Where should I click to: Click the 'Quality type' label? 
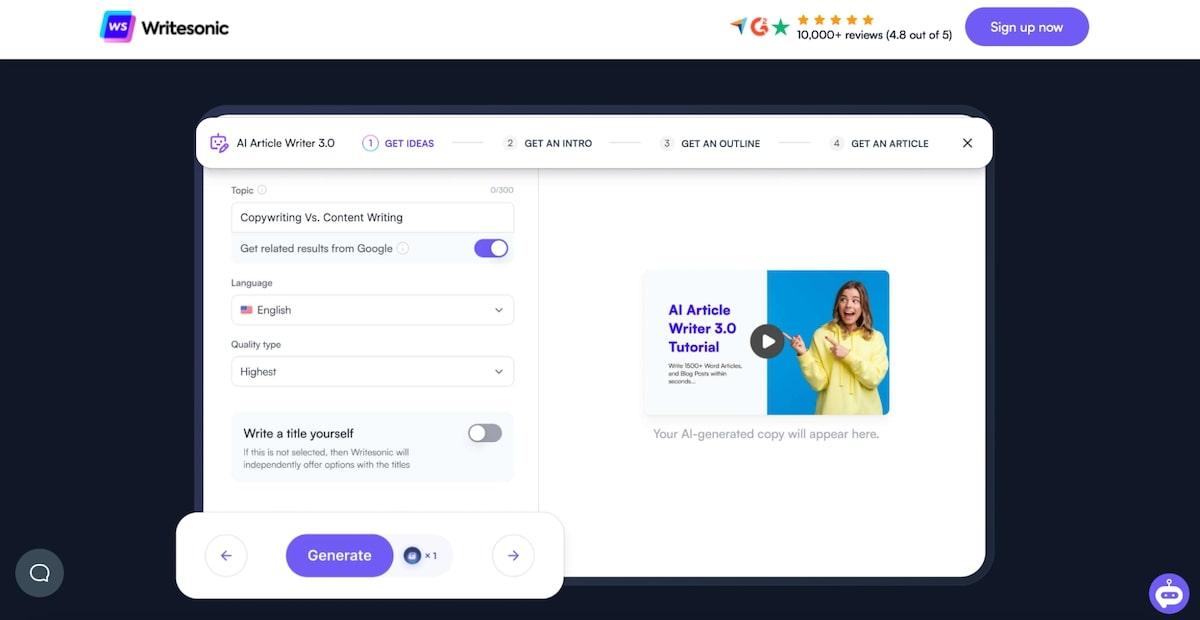[256, 344]
